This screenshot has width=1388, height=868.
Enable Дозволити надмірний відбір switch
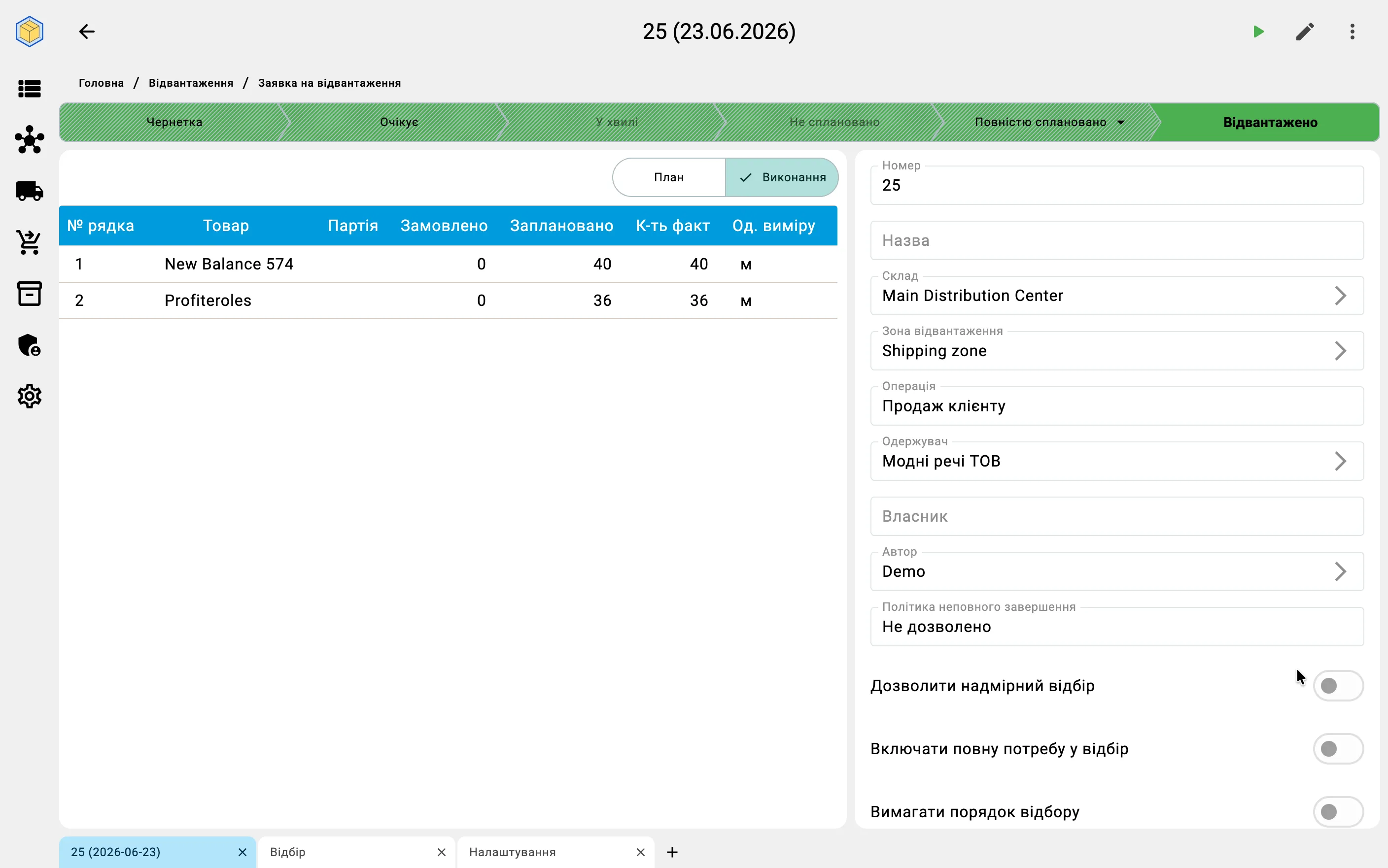[1337, 685]
